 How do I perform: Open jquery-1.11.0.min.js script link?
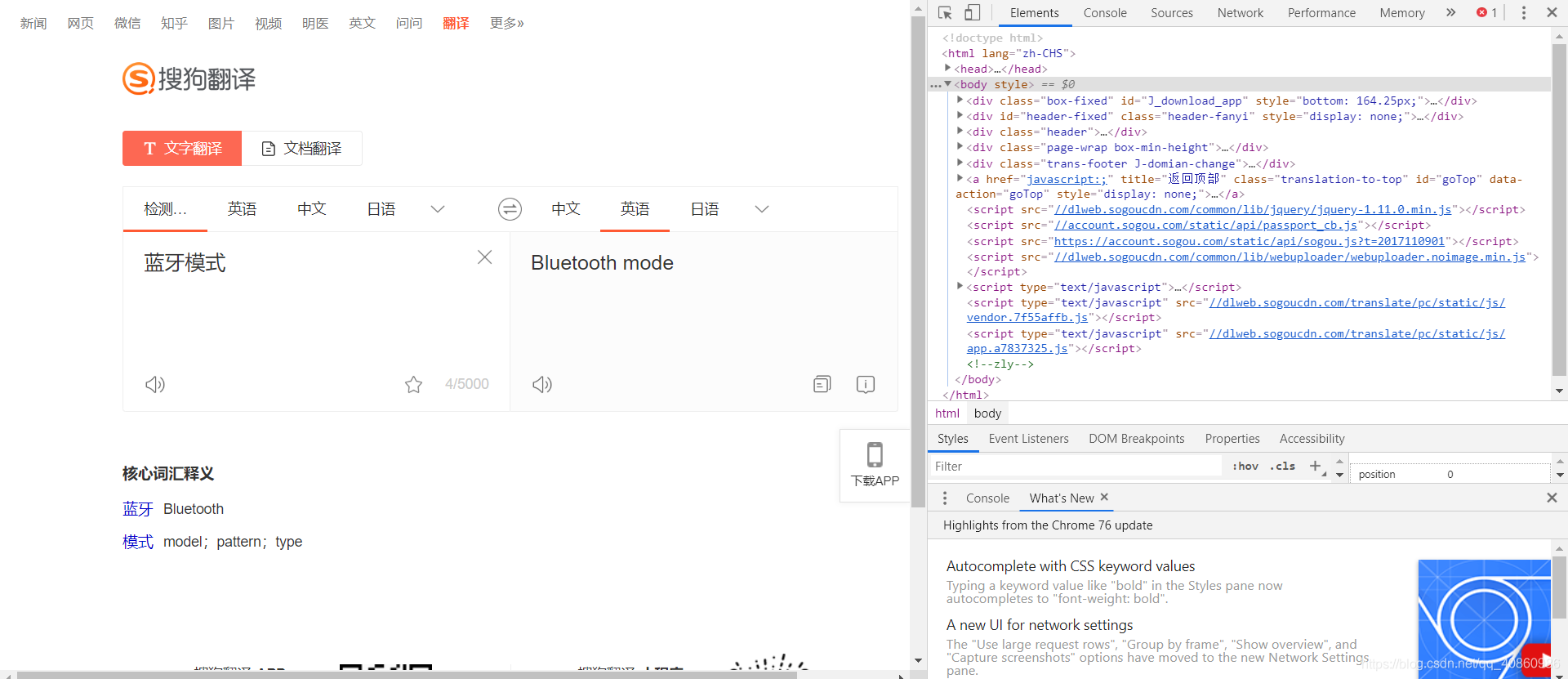pos(1253,209)
